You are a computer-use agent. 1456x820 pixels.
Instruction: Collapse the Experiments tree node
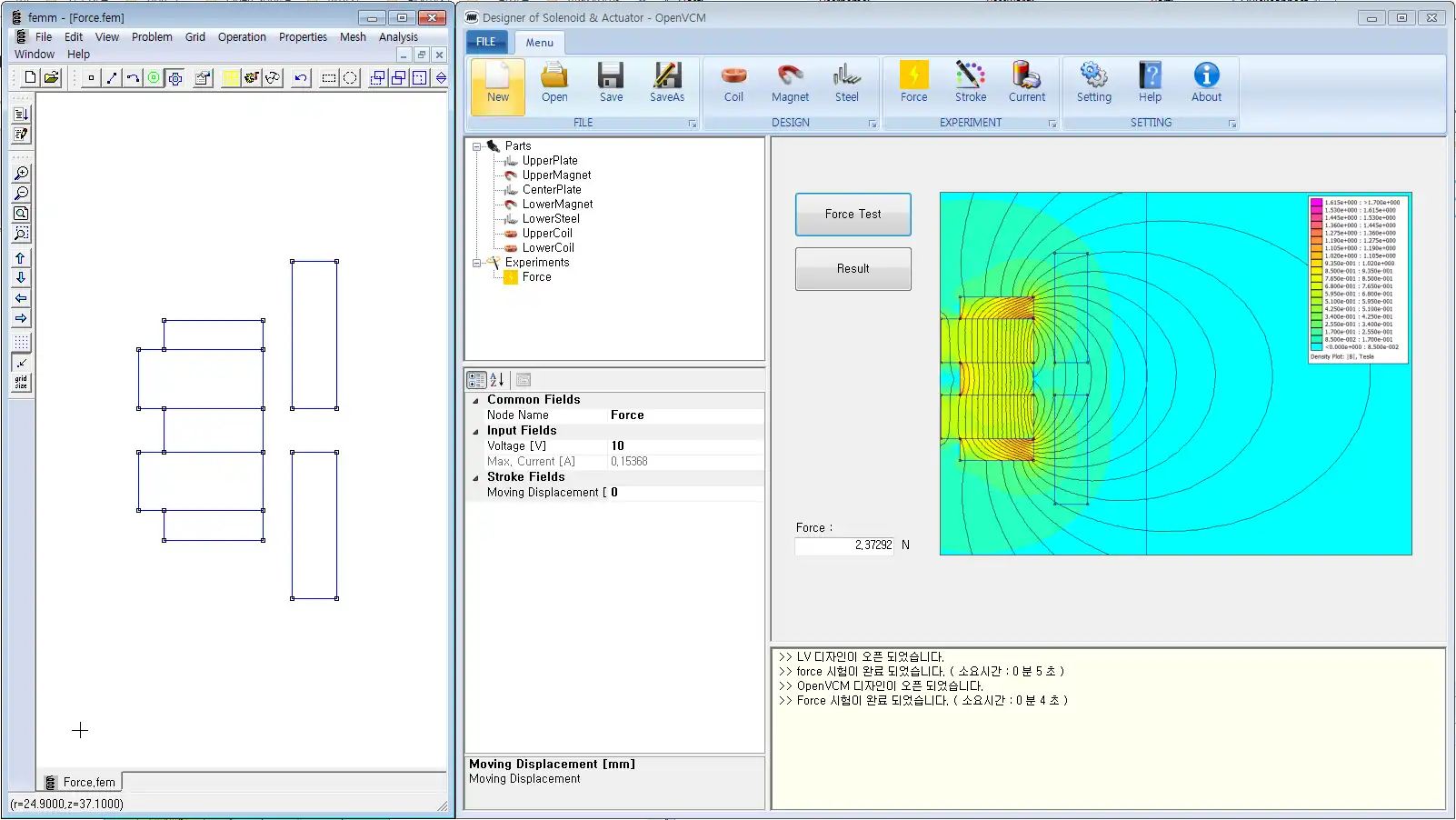476,263
